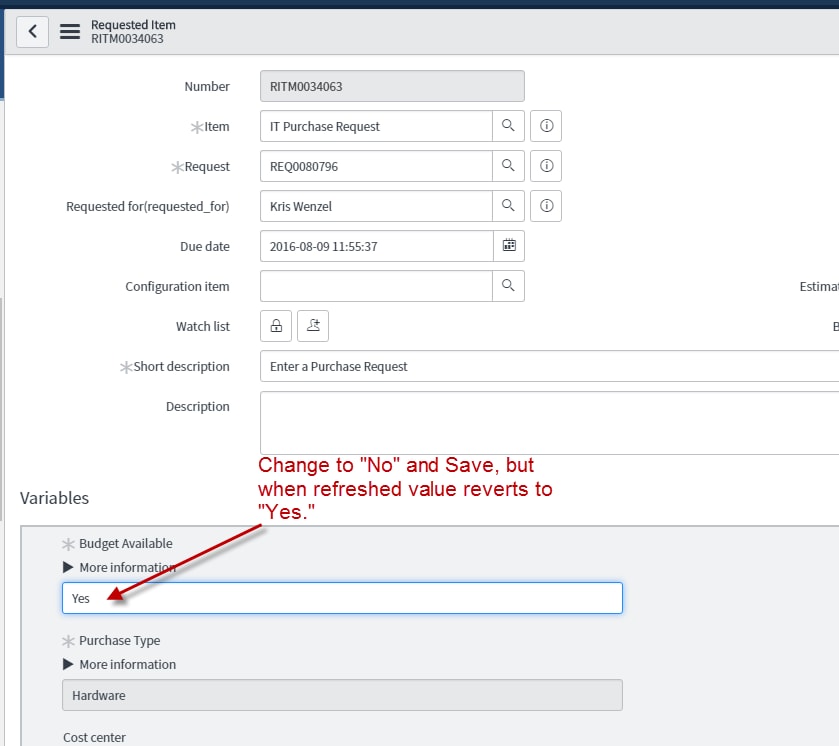Viewport: 839px width, 746px height.
Task: Click the Budget Available label
Action: tap(126, 544)
